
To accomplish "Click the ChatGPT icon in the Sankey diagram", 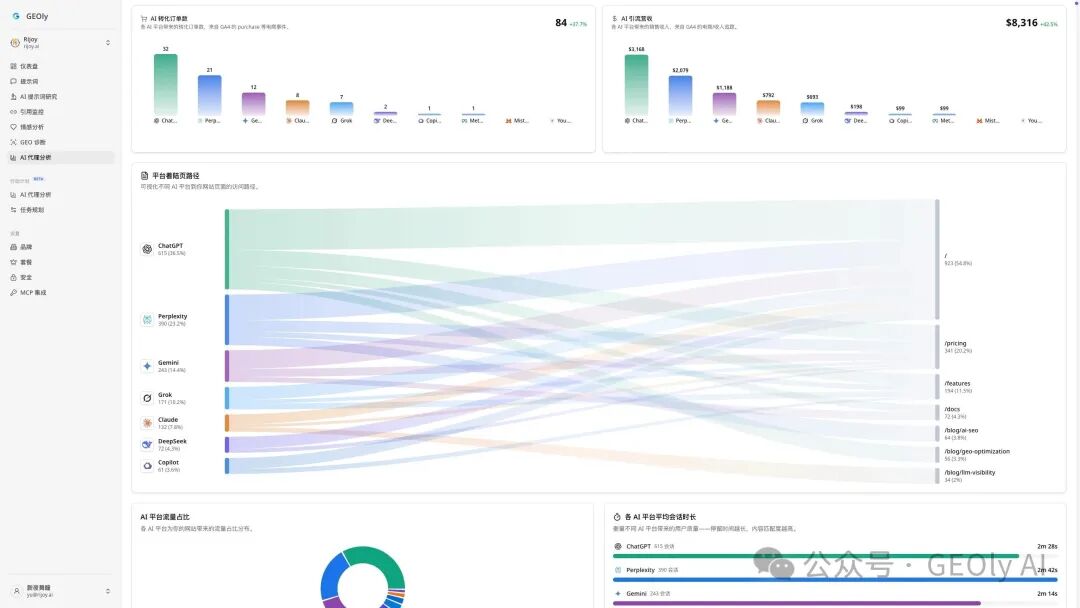I will tap(147, 249).
